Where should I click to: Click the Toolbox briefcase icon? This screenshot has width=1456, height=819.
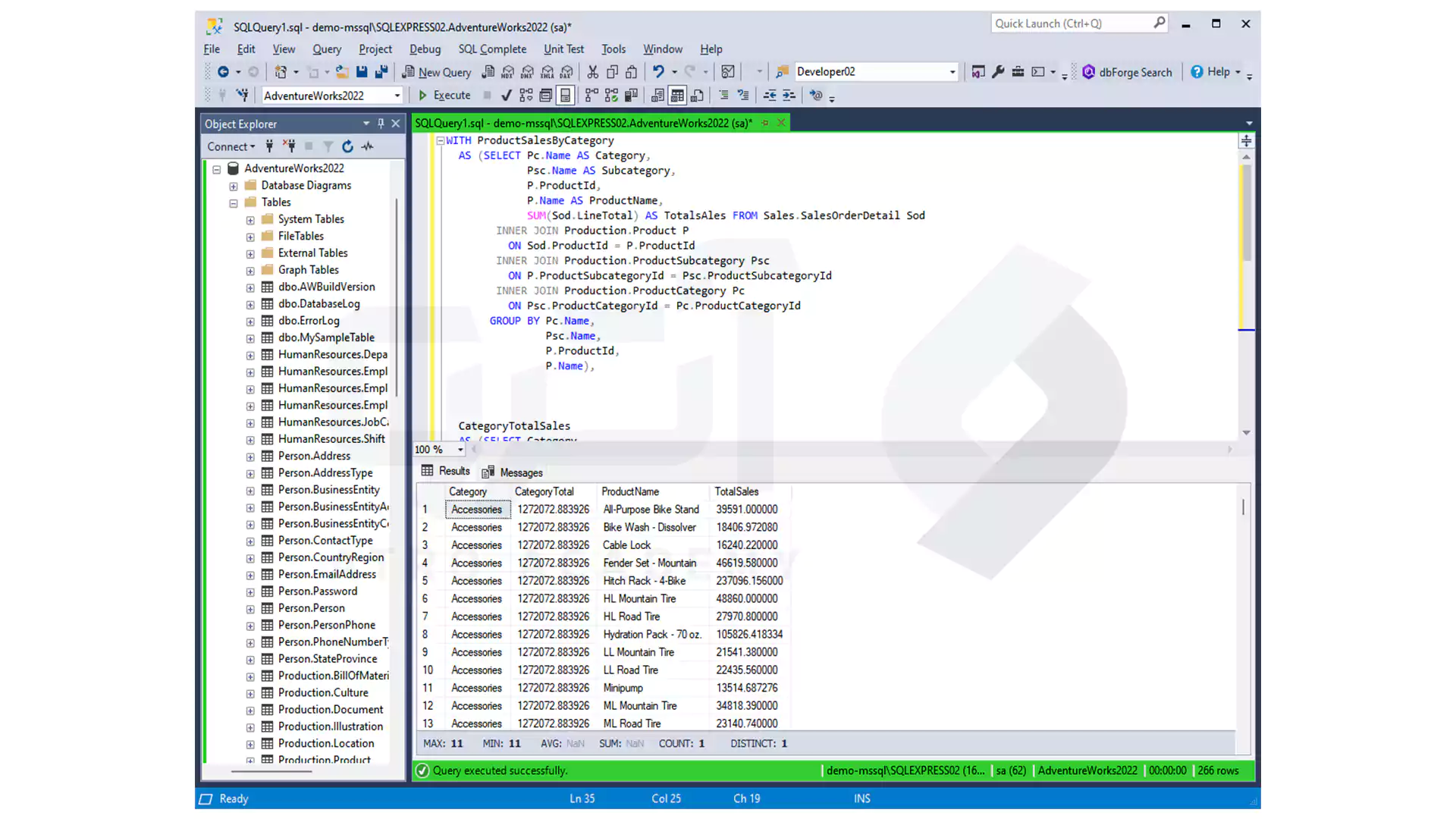tap(1018, 72)
